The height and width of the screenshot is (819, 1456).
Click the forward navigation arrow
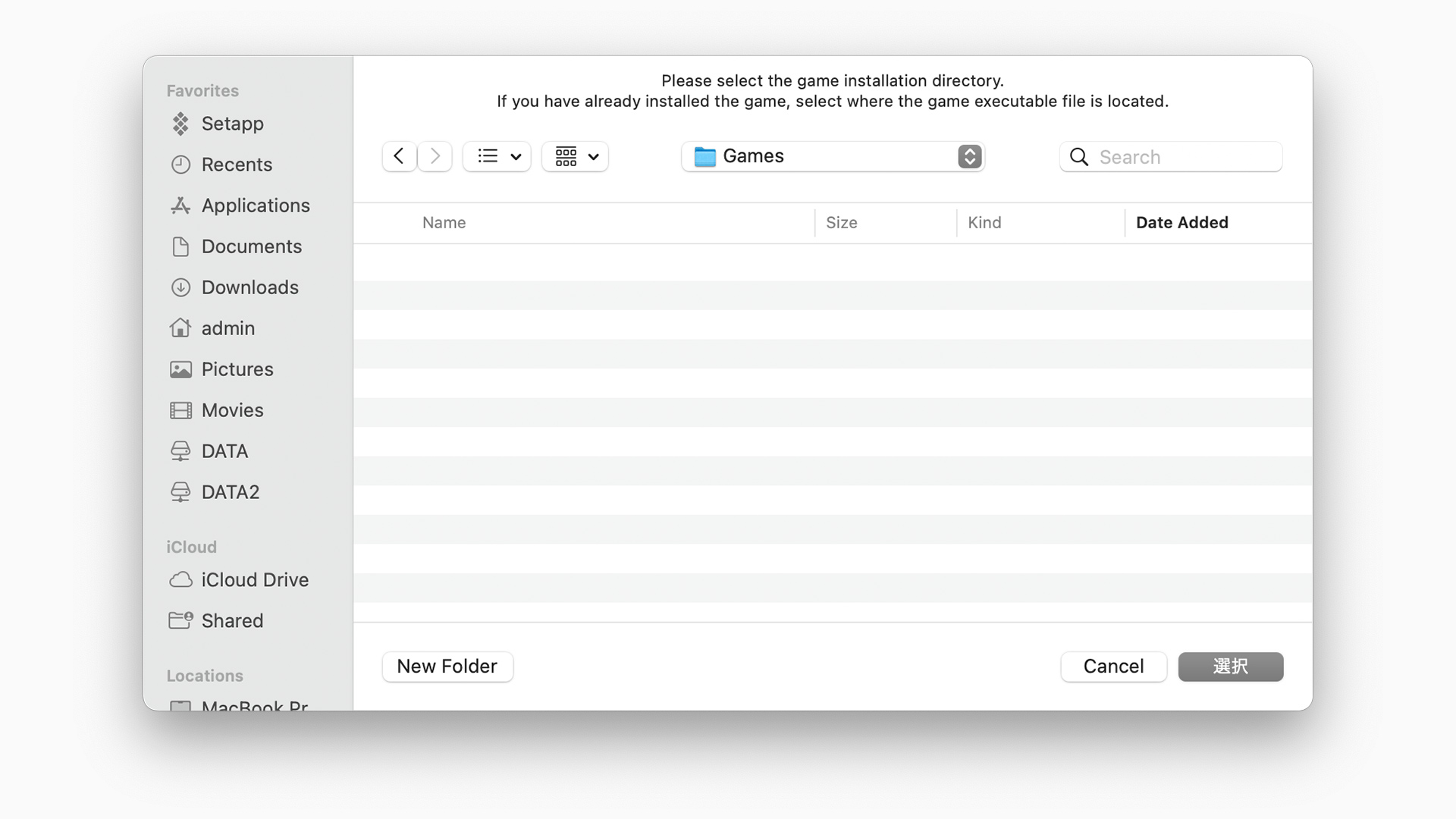click(435, 156)
